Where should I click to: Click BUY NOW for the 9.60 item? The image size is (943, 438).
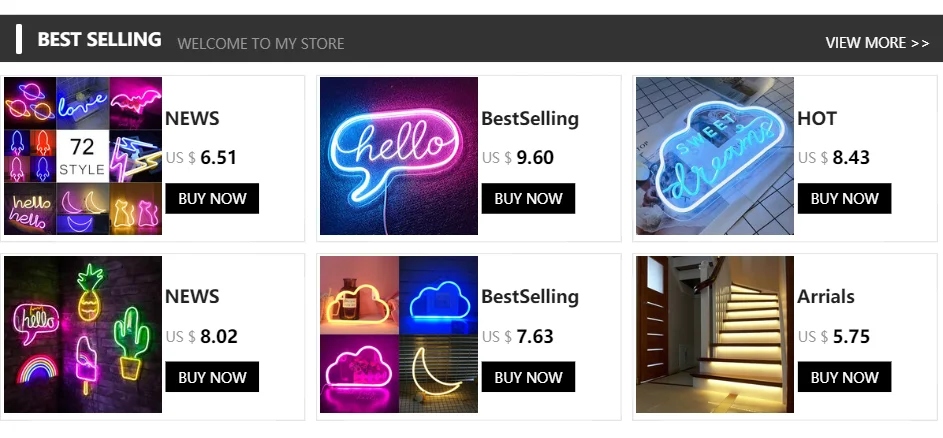[x=528, y=199]
